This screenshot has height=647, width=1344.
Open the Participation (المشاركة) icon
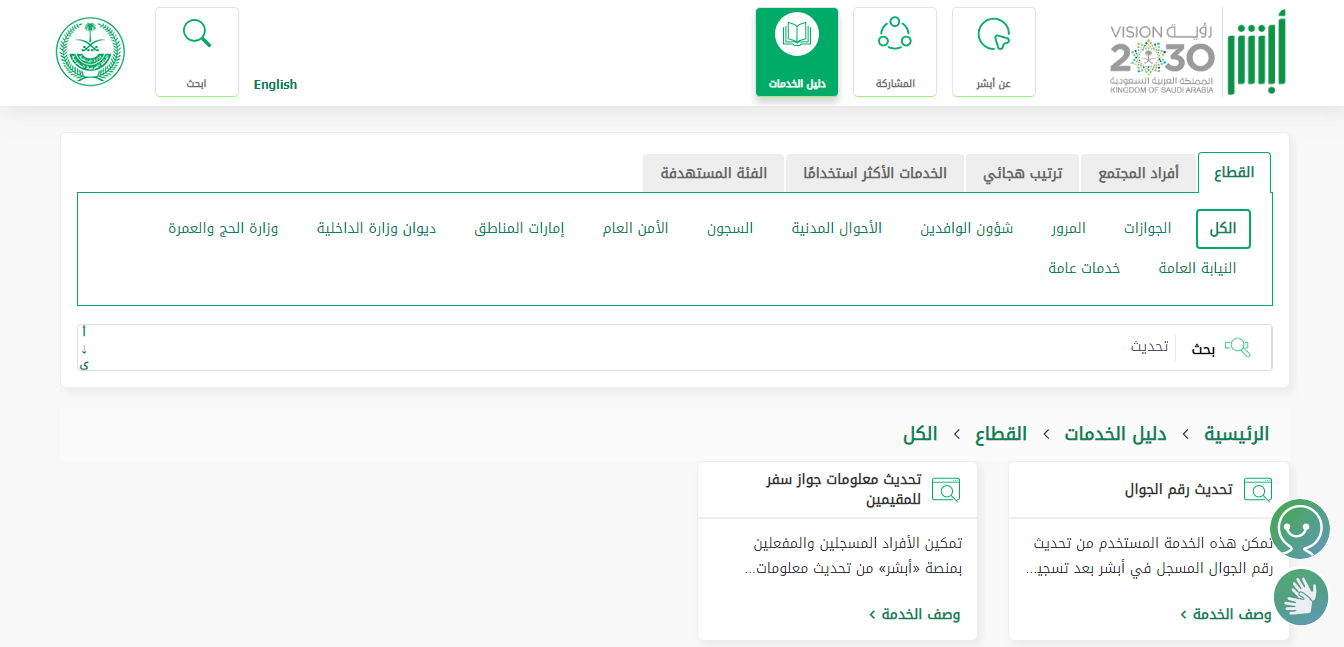click(894, 36)
